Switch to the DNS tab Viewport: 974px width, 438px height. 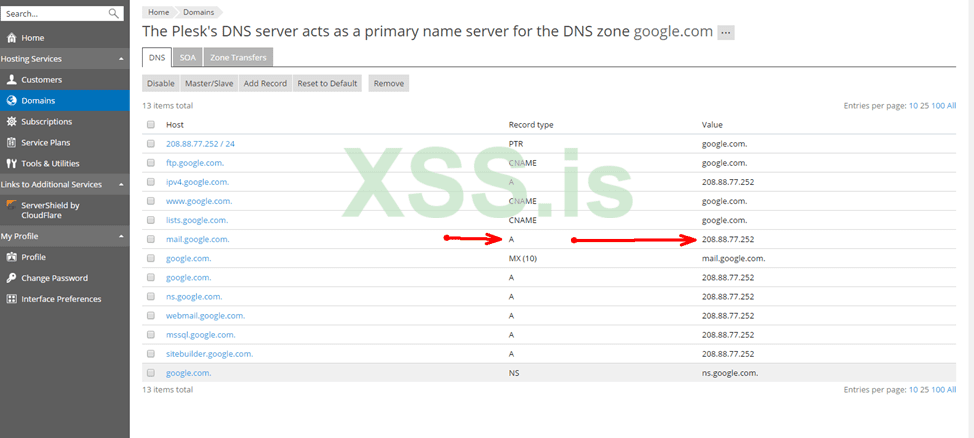[x=157, y=57]
